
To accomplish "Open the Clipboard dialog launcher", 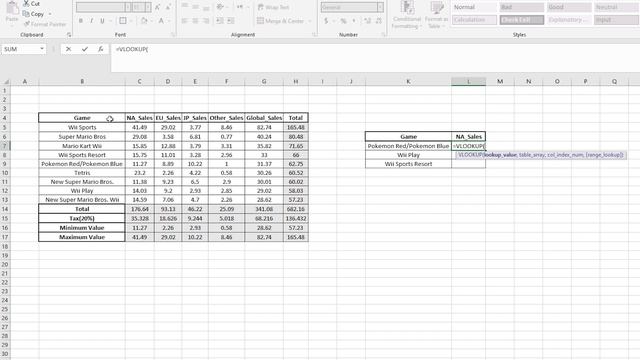I will [x=69, y=35].
